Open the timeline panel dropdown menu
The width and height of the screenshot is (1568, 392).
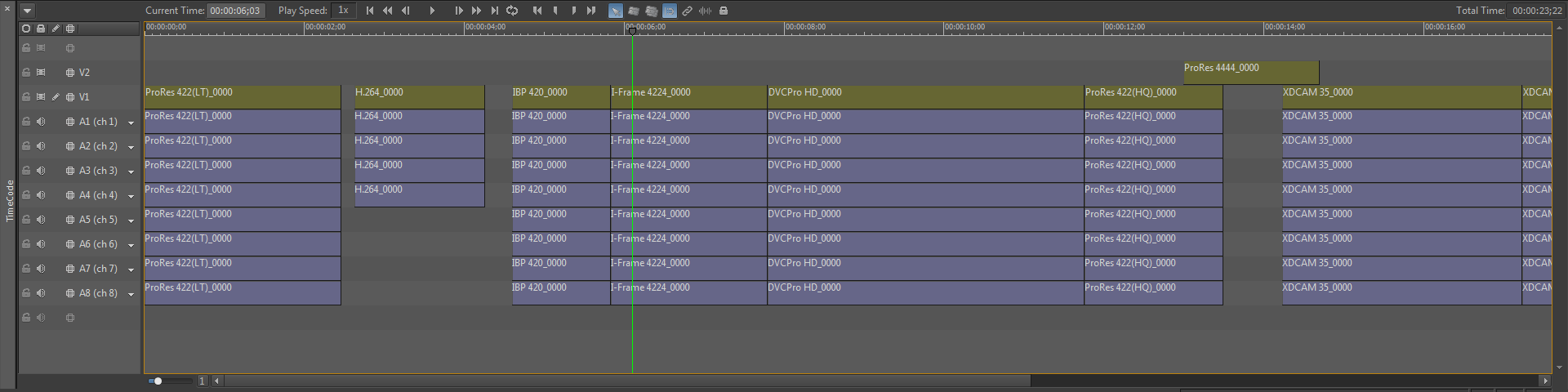[x=27, y=11]
